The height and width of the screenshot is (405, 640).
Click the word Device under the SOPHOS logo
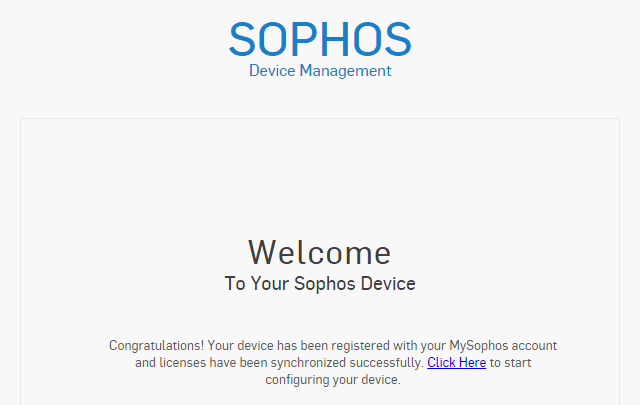(272, 71)
